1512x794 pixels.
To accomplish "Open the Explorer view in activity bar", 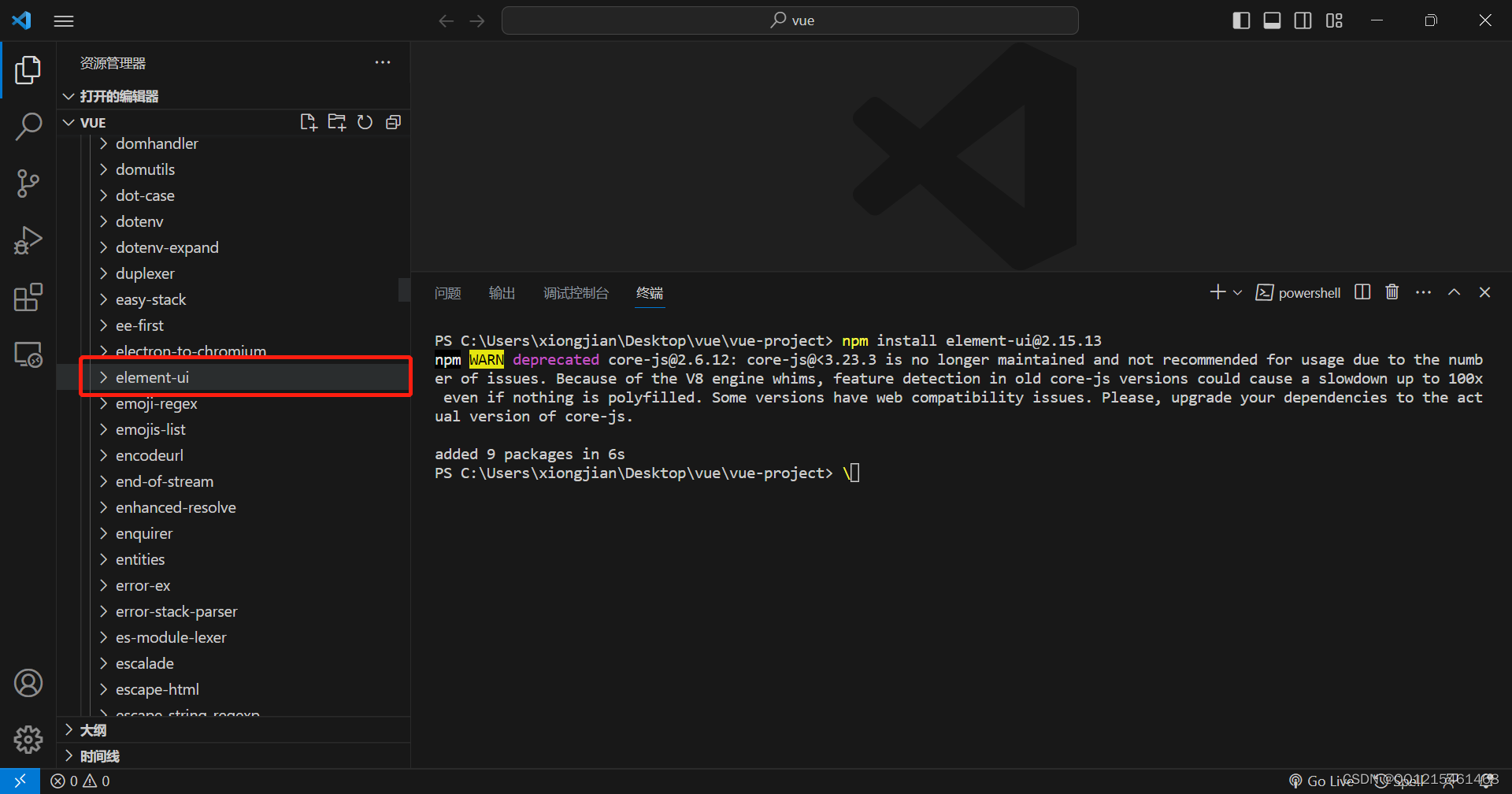I will [x=28, y=70].
